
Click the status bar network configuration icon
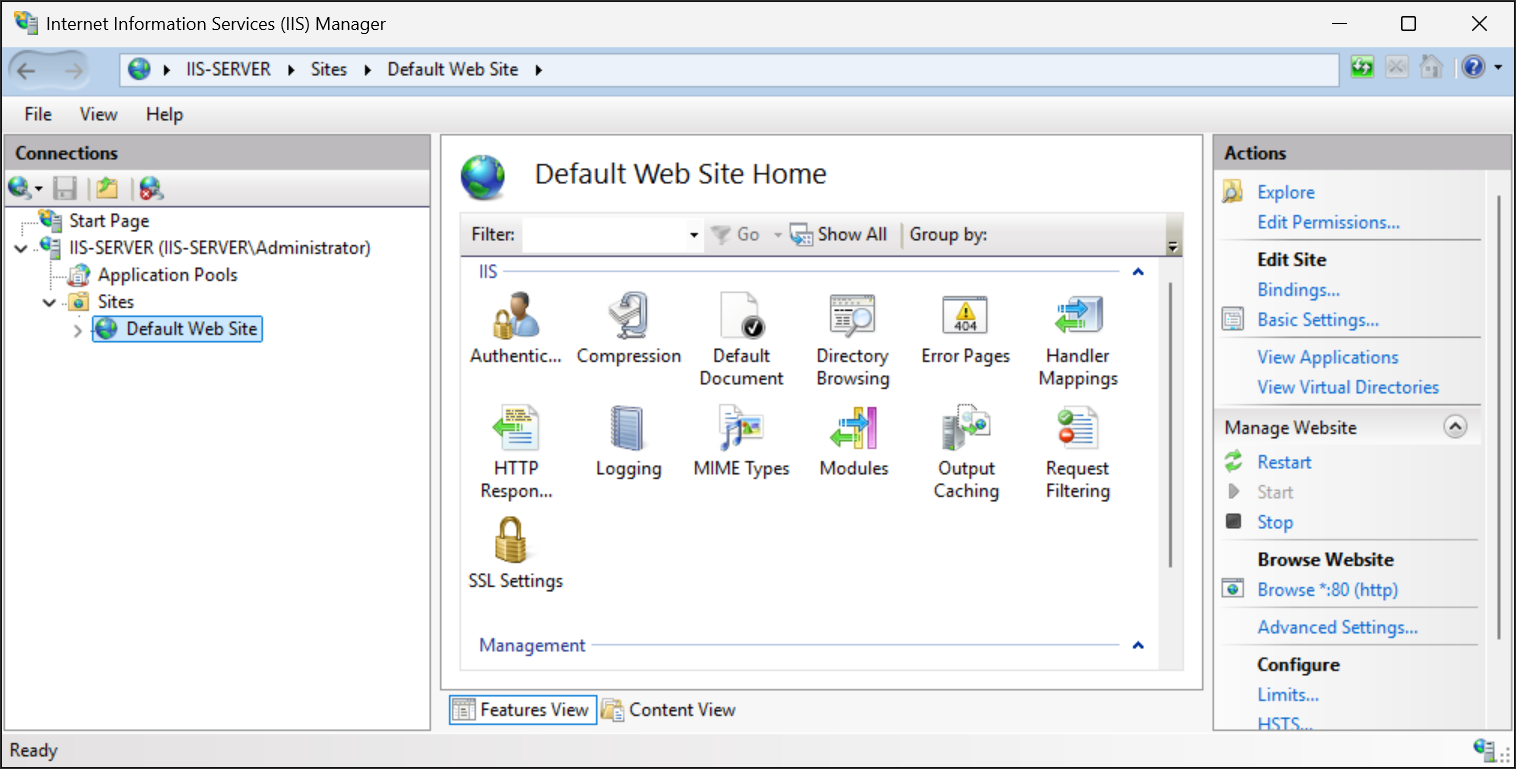pyautogui.click(x=1485, y=750)
